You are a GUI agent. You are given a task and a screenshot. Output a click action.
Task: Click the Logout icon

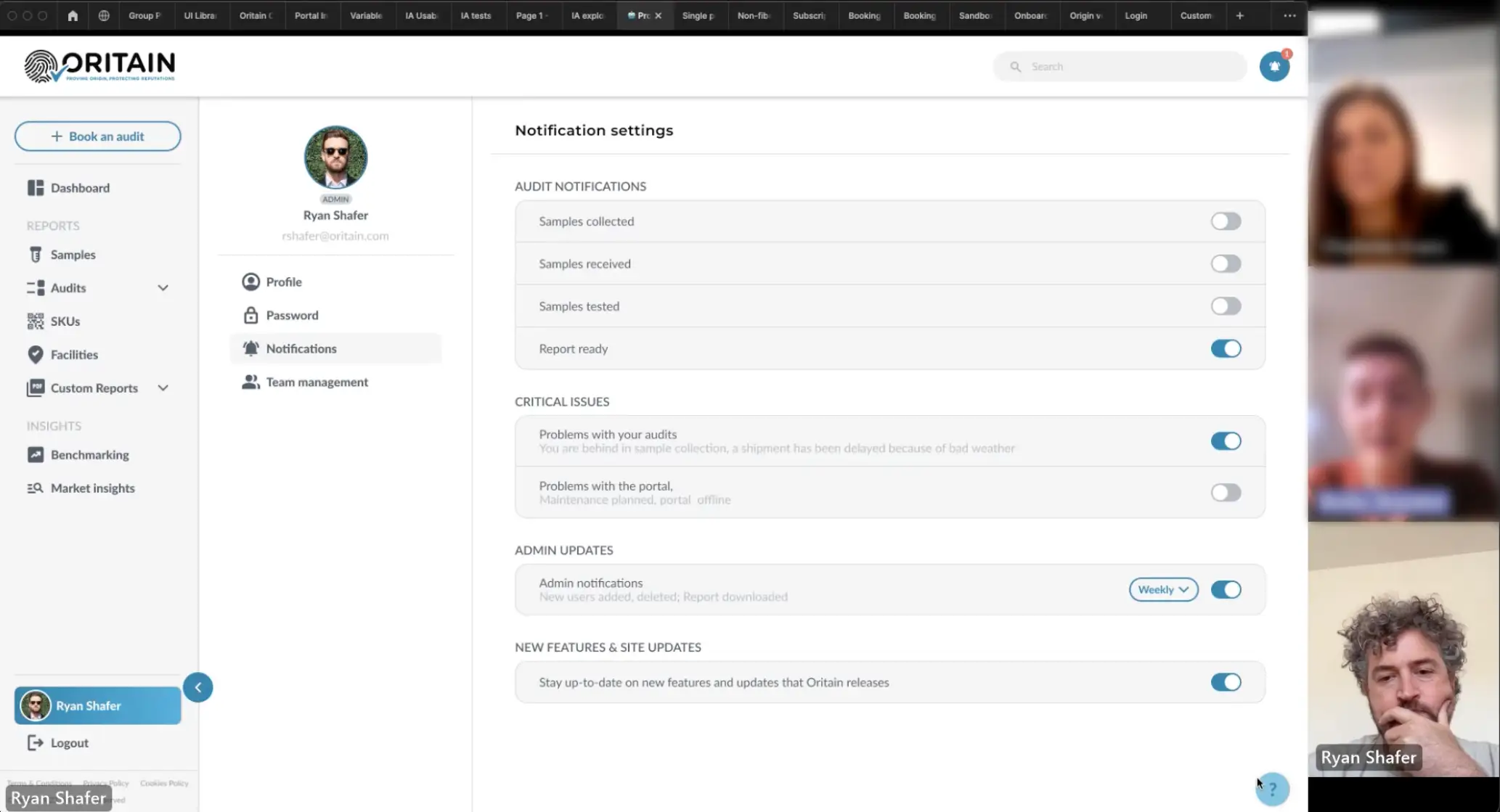[35, 742]
